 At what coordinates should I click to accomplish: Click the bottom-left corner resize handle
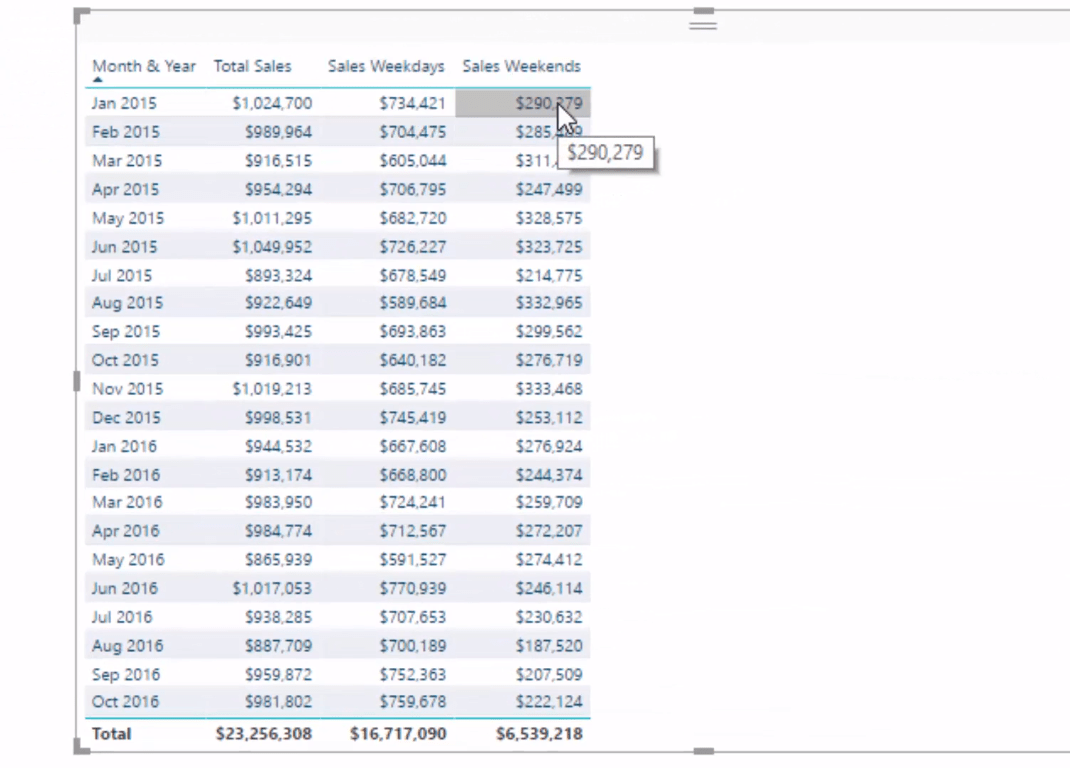81,748
